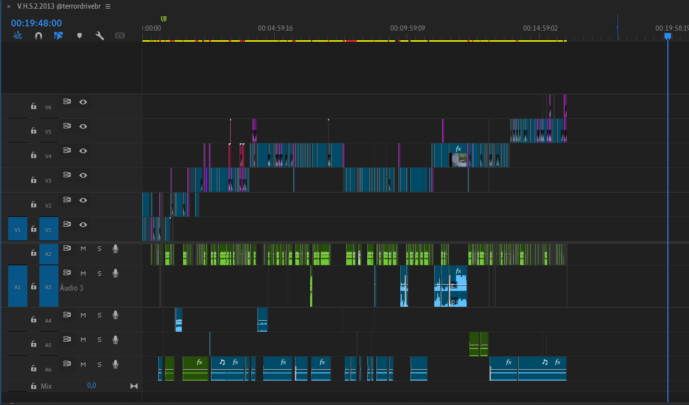The width and height of the screenshot is (689, 405).
Task: Toggle sync lock on track V3
Action: coord(67,175)
